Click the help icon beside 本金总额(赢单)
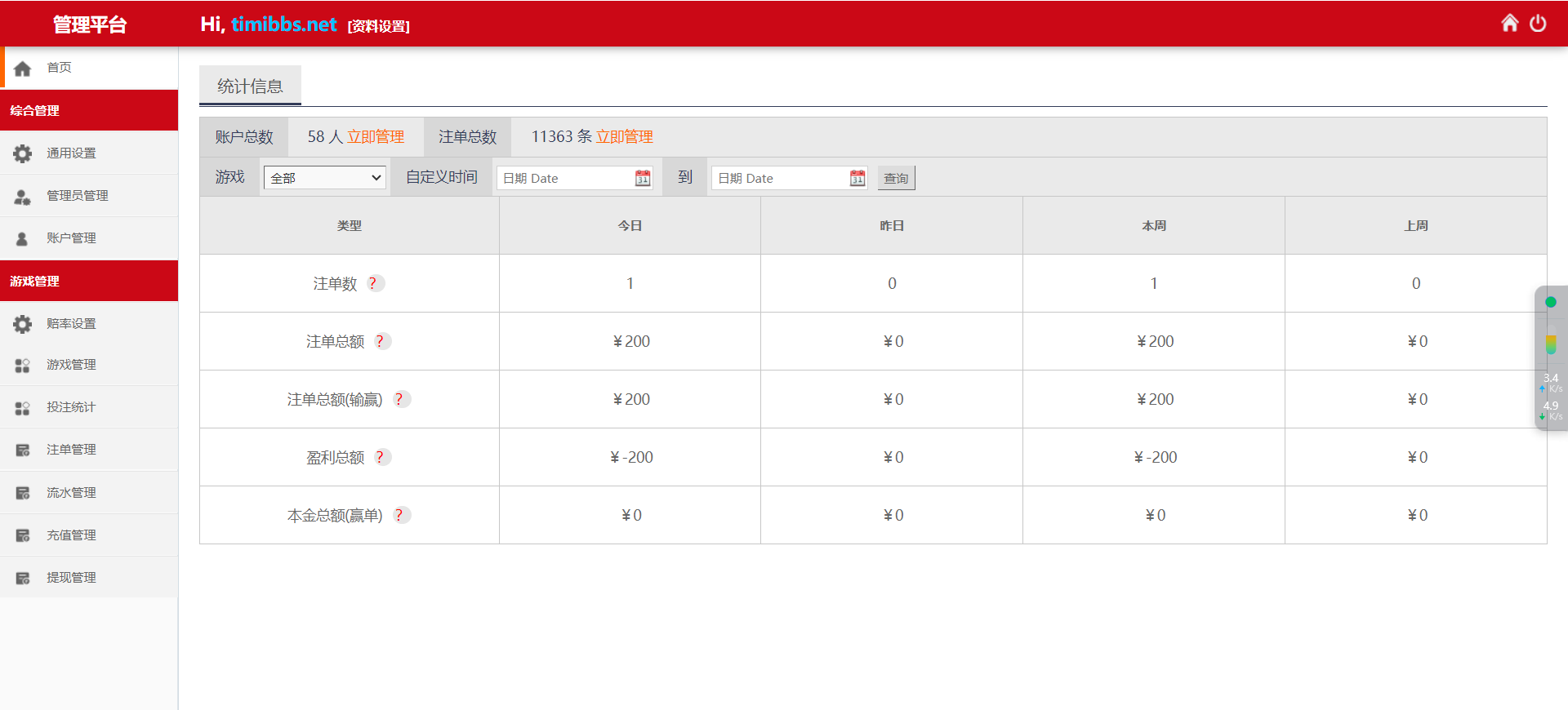 click(399, 515)
